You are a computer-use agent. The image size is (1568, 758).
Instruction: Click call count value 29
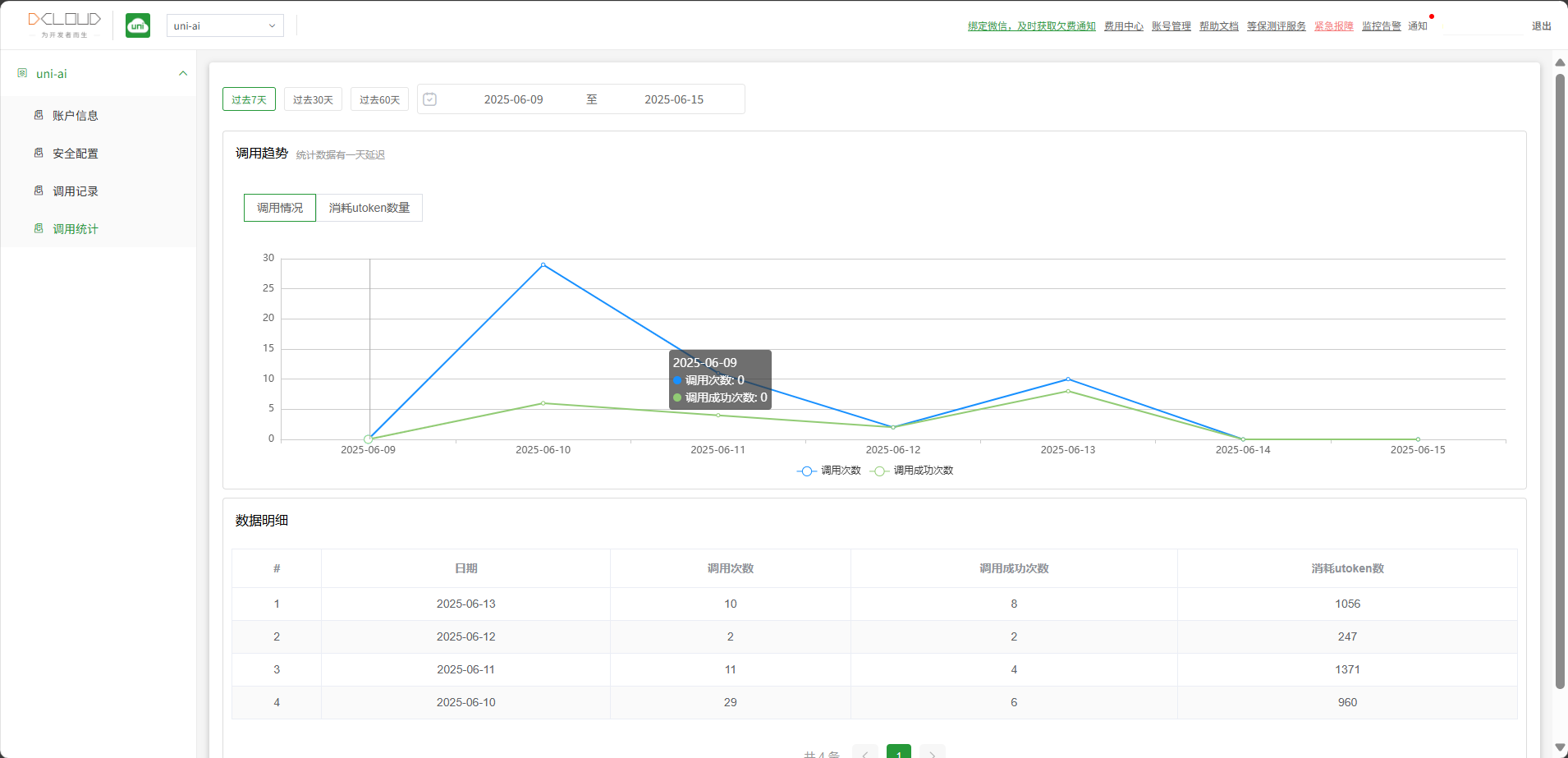pyautogui.click(x=730, y=702)
